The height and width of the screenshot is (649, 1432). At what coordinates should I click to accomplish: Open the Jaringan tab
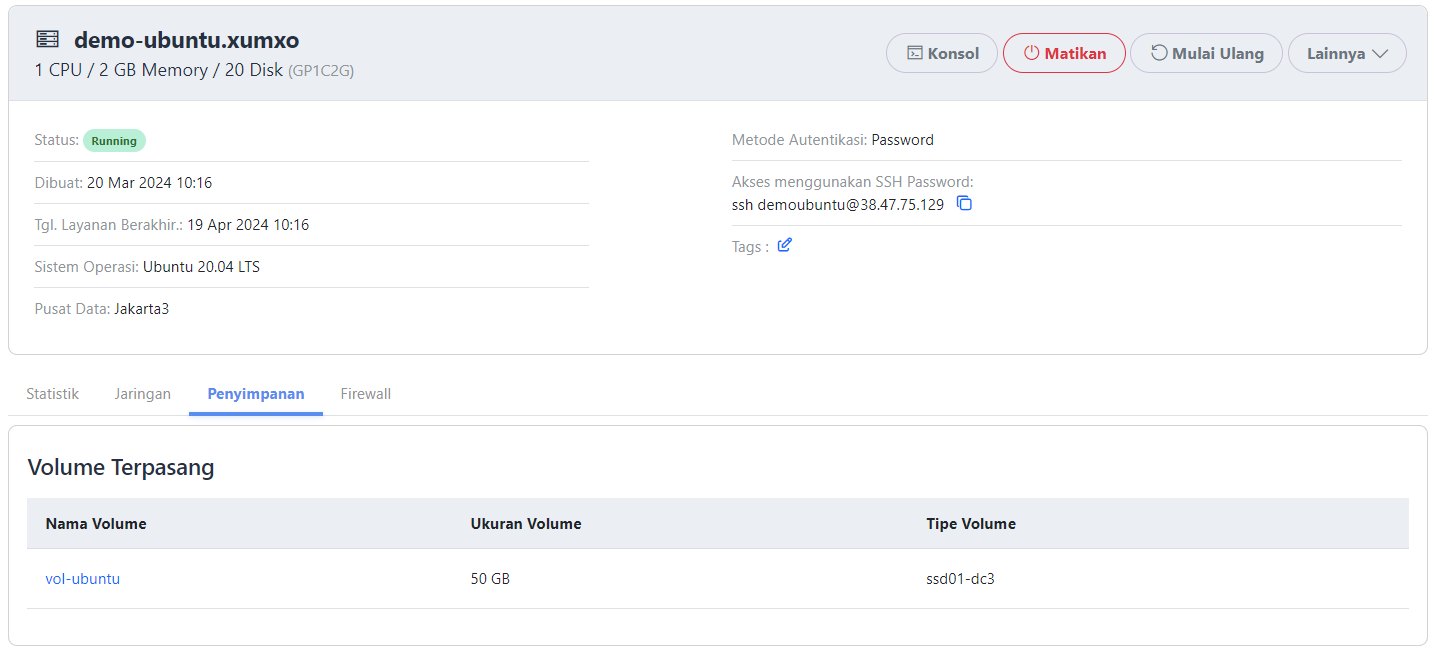[x=142, y=393]
